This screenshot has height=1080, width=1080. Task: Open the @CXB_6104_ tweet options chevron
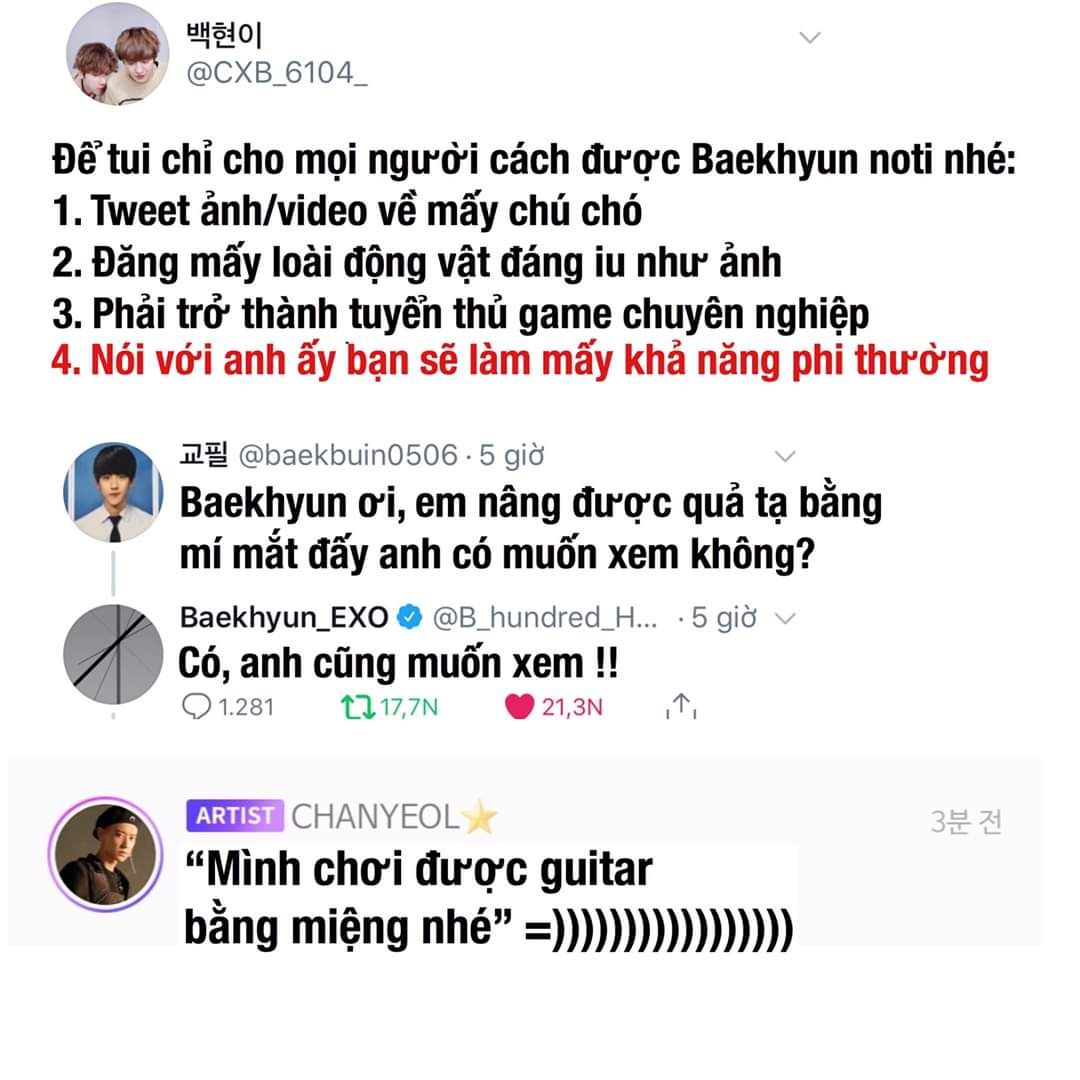coord(809,37)
